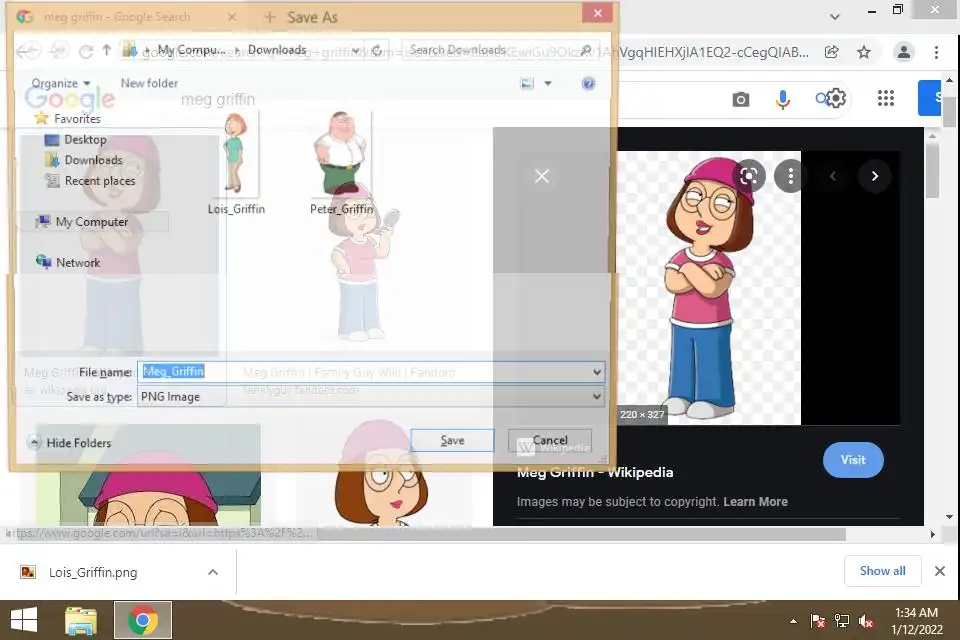Open the image preview more options menu
Viewport: 960px width, 640px height.
click(x=790, y=176)
